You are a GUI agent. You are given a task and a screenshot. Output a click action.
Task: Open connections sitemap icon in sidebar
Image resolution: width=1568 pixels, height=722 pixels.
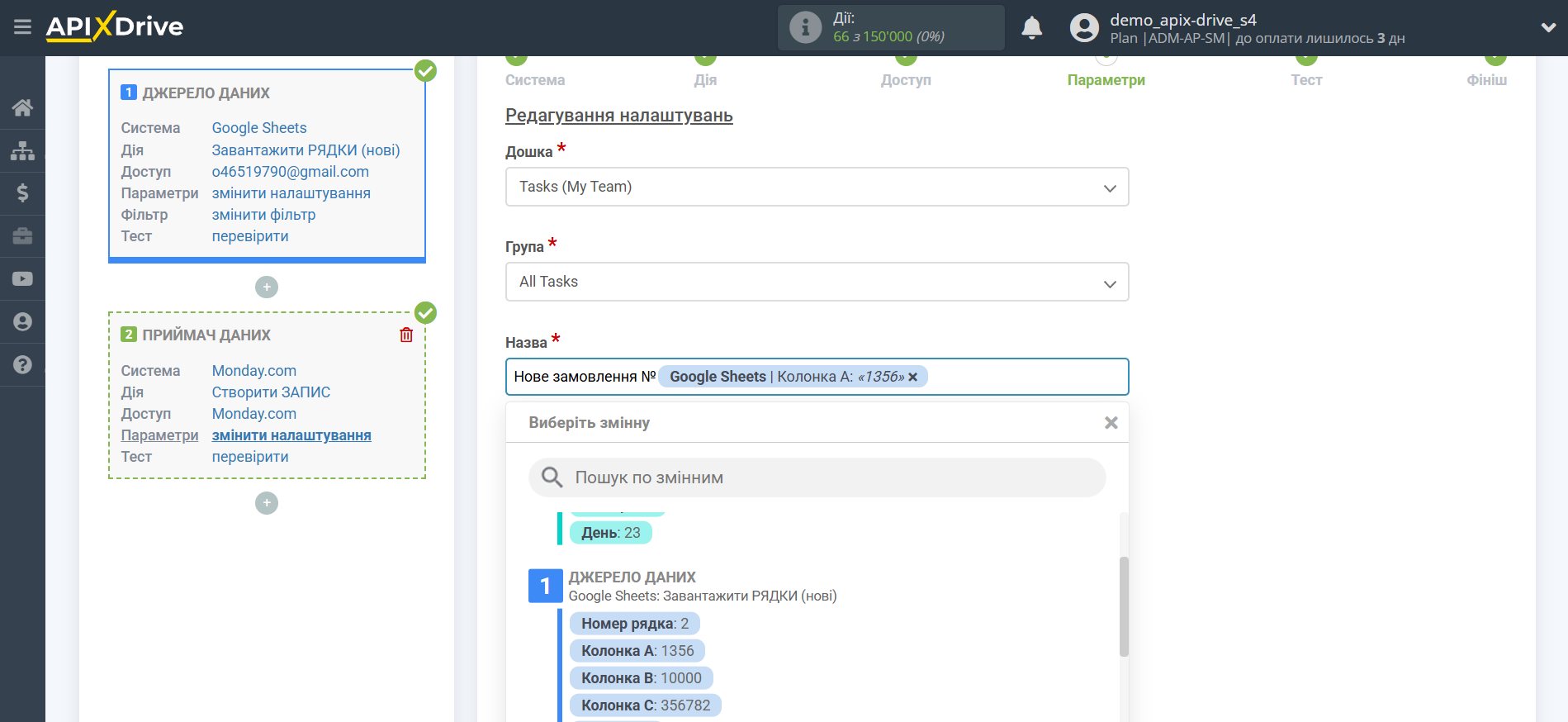pos(22,150)
